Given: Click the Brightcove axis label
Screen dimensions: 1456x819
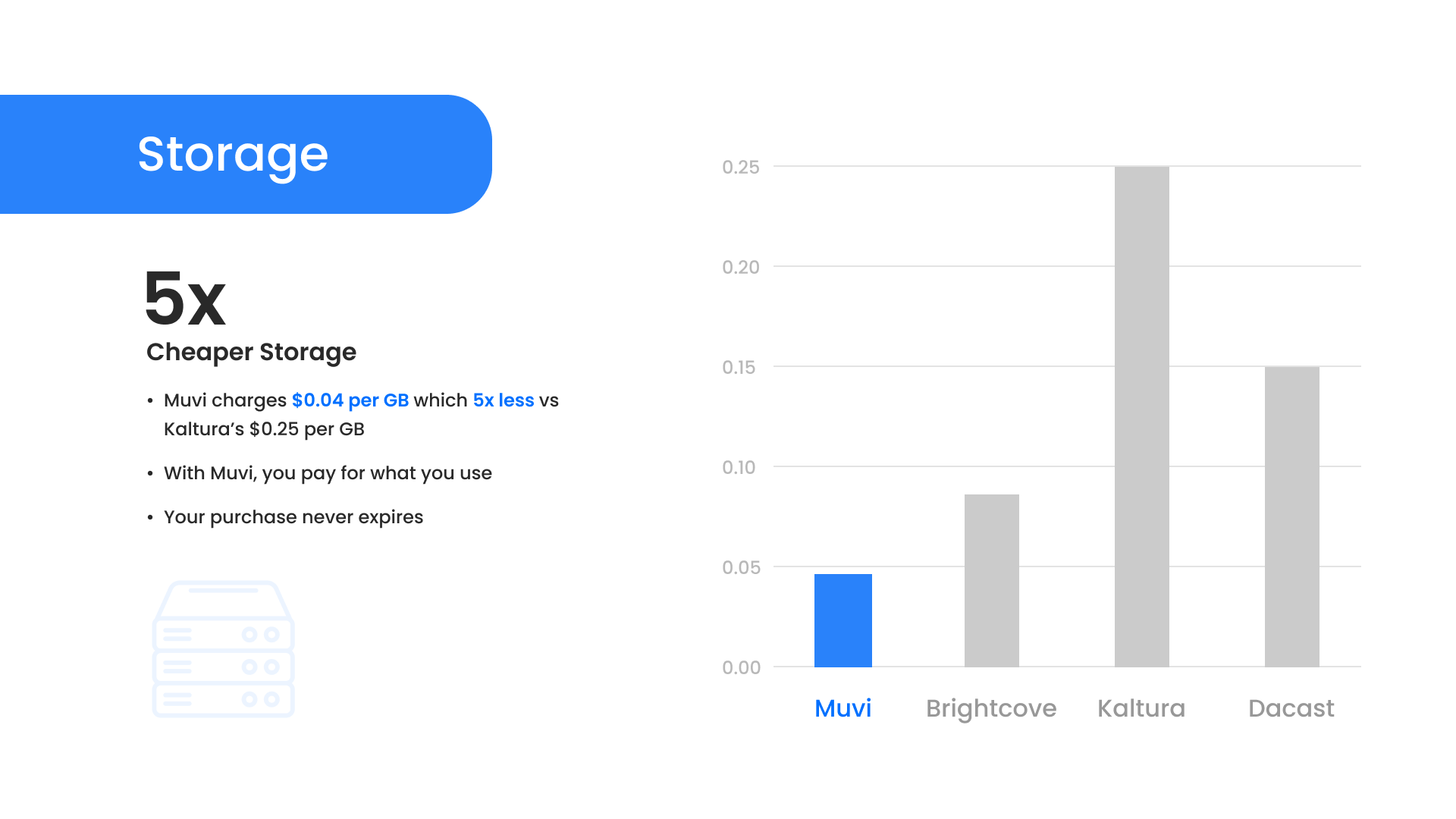Looking at the screenshot, I should coord(991,708).
